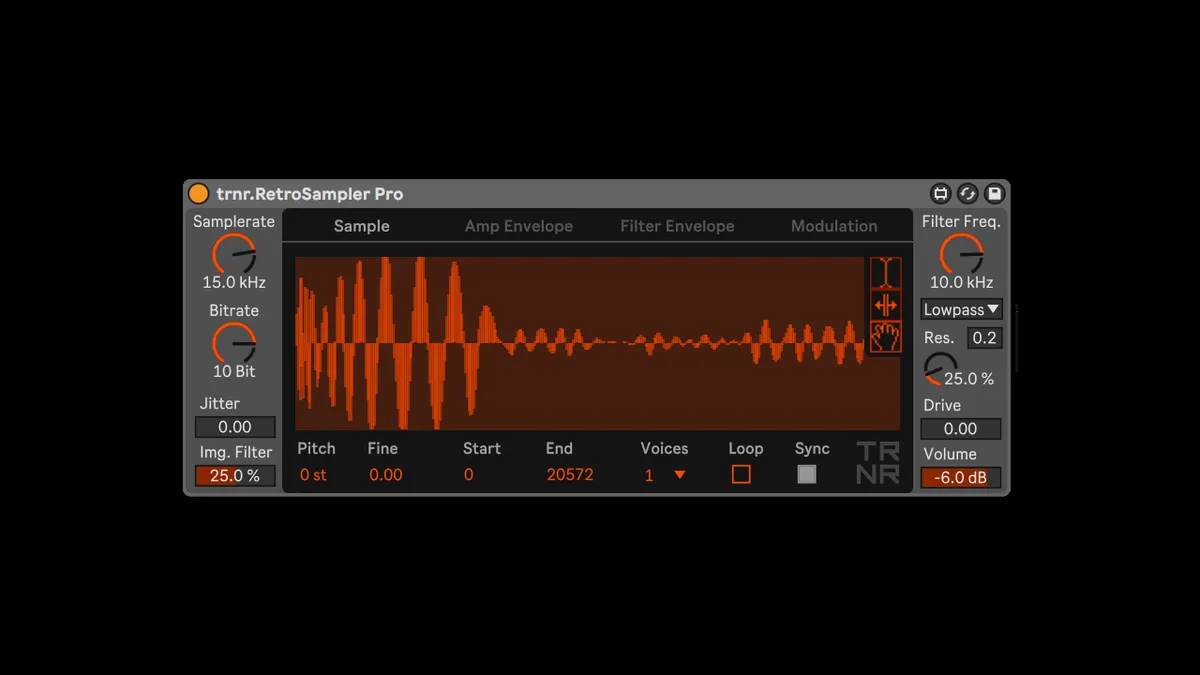Image resolution: width=1200 pixels, height=675 pixels.
Task: Click the circular arrows reload icon
Action: (x=967, y=194)
